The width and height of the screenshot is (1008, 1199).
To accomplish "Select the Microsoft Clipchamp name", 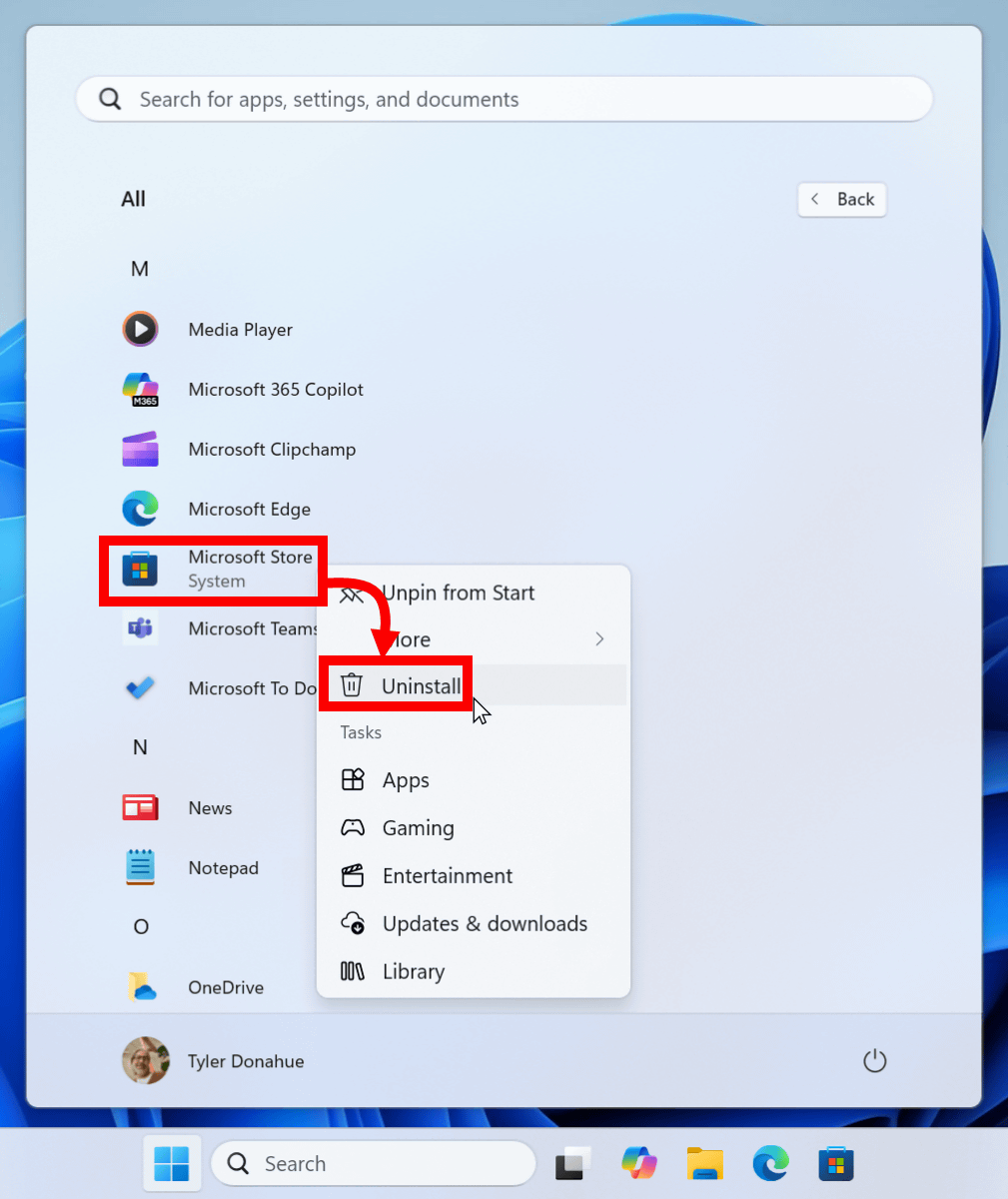I will pyautogui.click(x=272, y=450).
